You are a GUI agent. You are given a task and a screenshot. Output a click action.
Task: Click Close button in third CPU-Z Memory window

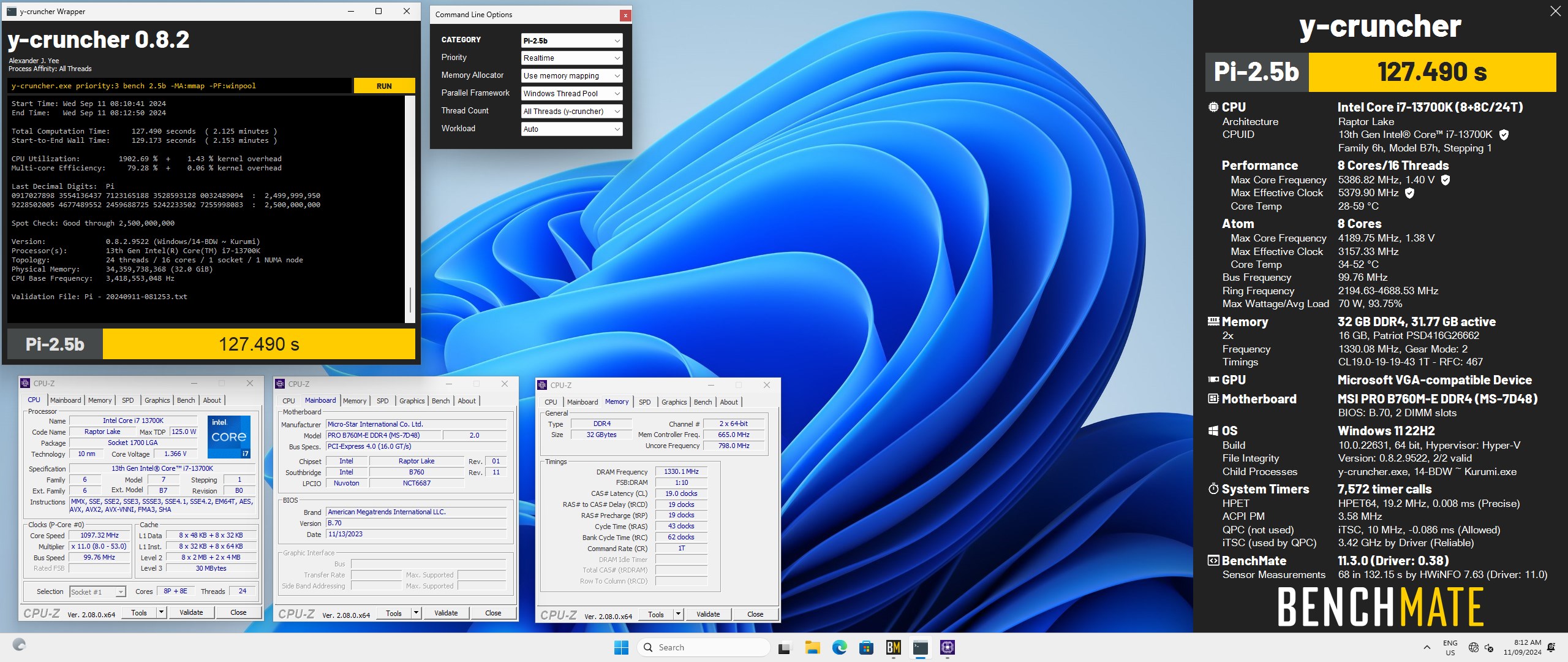[x=755, y=614]
